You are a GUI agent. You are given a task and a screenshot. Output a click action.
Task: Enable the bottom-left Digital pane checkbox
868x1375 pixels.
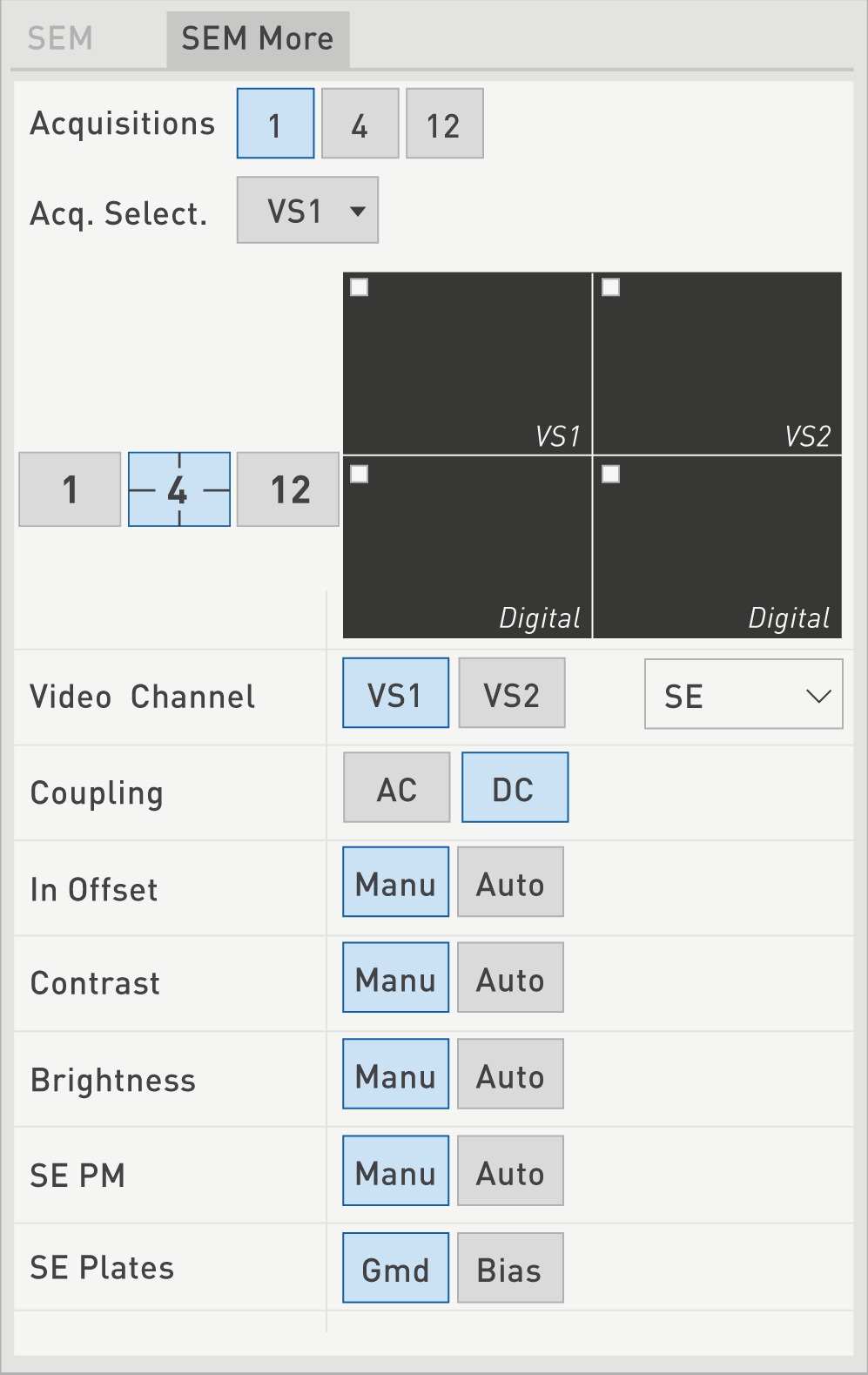[x=360, y=474]
